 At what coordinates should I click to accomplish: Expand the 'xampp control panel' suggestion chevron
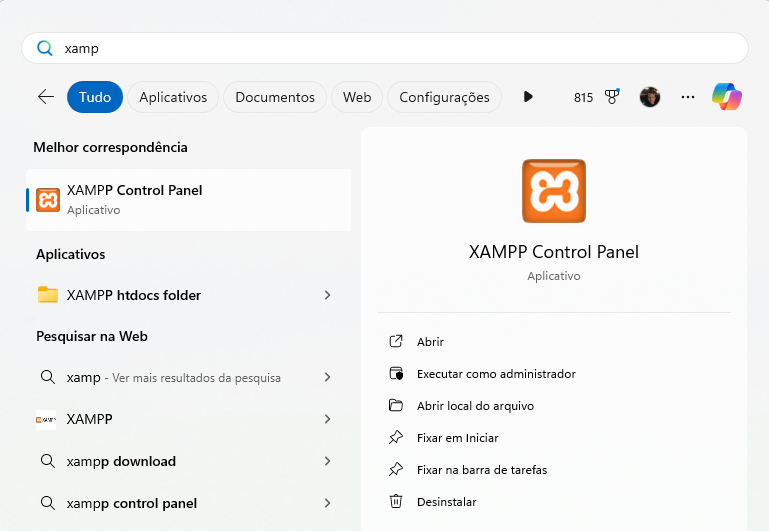(x=328, y=503)
